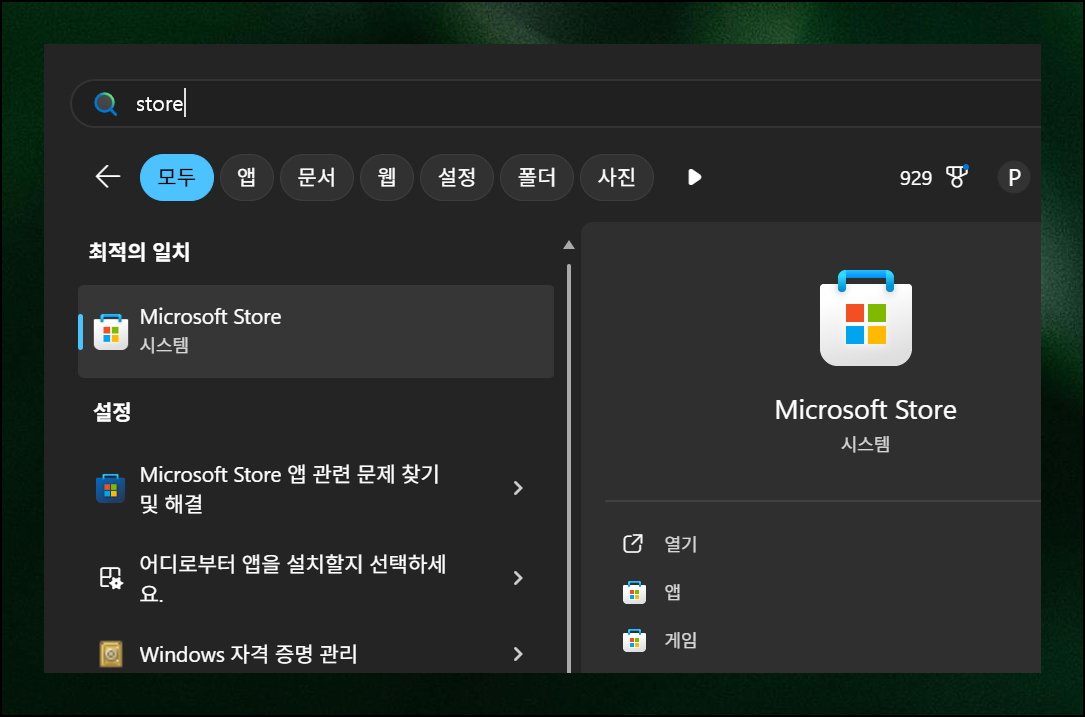Click the search magnifier icon
The image size is (1085, 717).
point(105,104)
